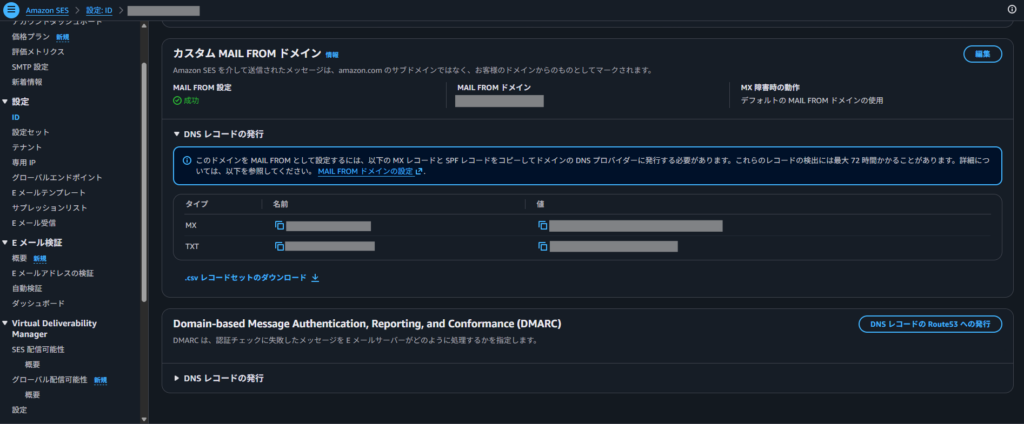
Task: Open グローバルエンドポイント in the sidebar
Action: pos(57,177)
